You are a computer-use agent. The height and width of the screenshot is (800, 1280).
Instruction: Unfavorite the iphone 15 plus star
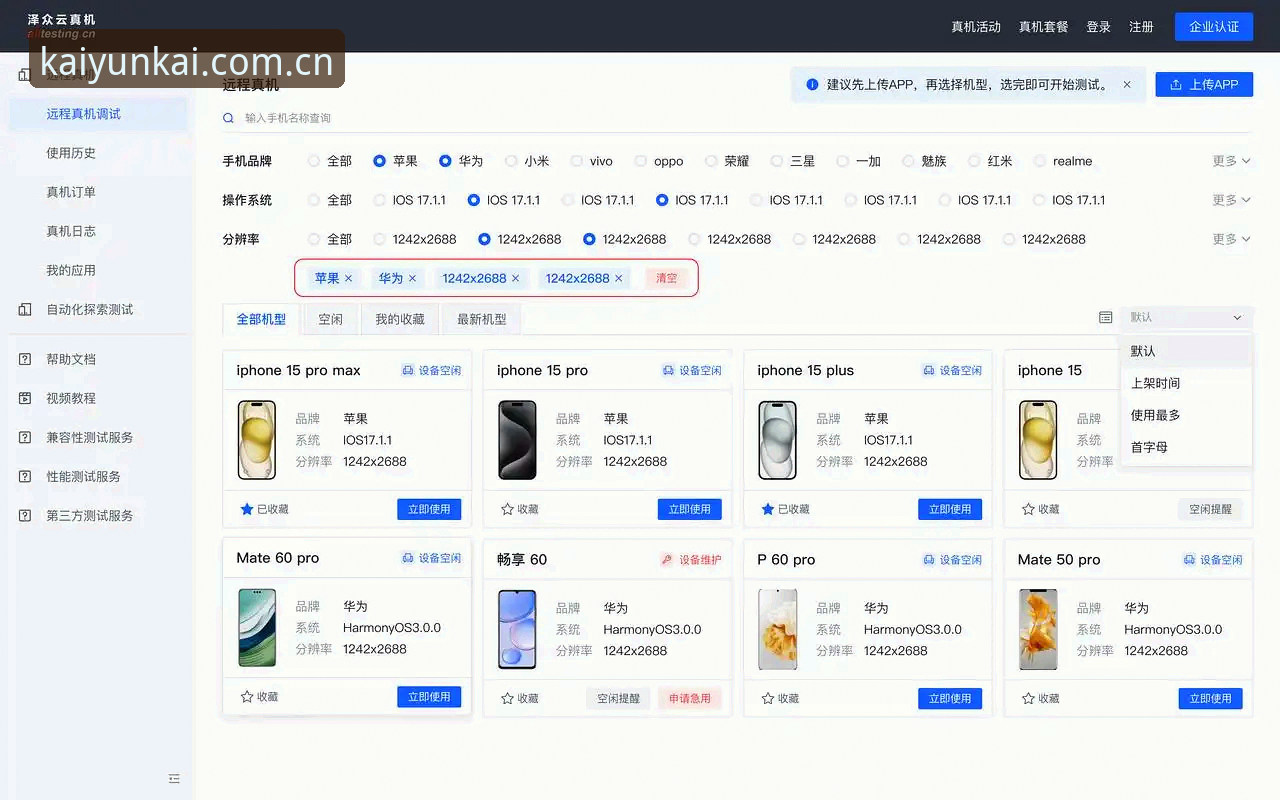[x=768, y=509]
